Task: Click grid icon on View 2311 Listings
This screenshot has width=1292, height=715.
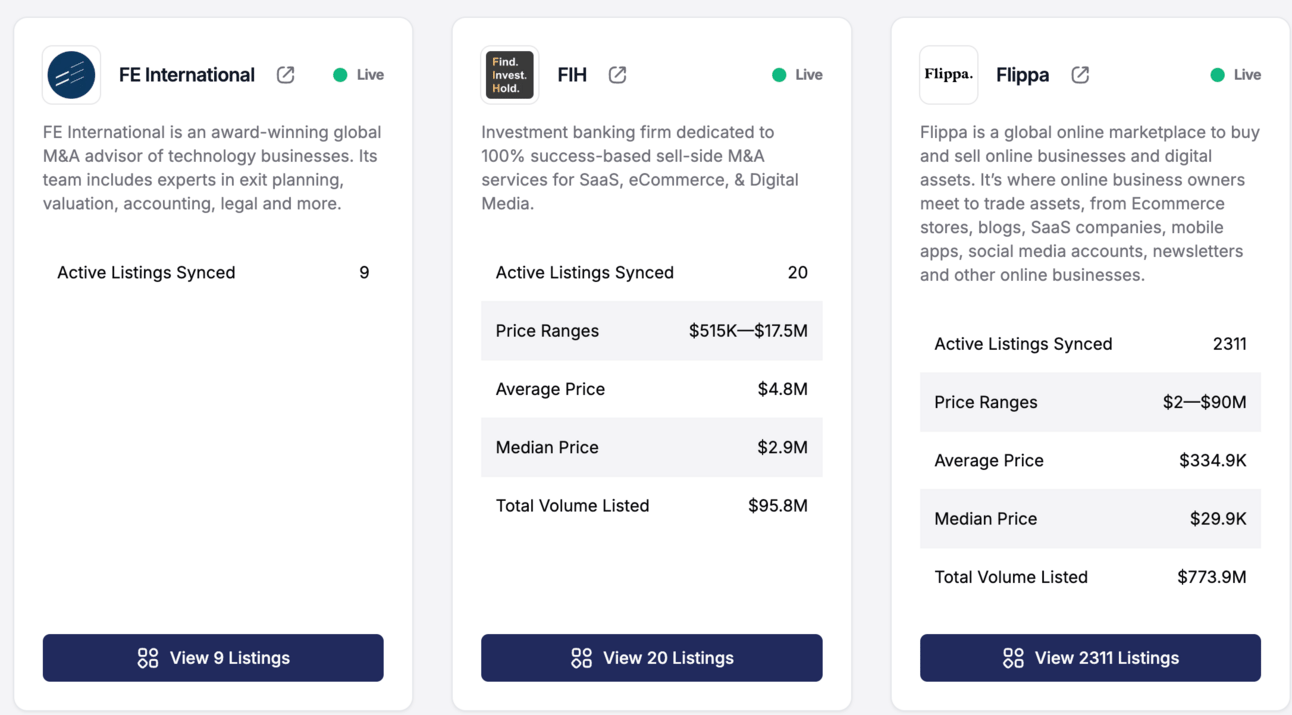Action: [1013, 658]
